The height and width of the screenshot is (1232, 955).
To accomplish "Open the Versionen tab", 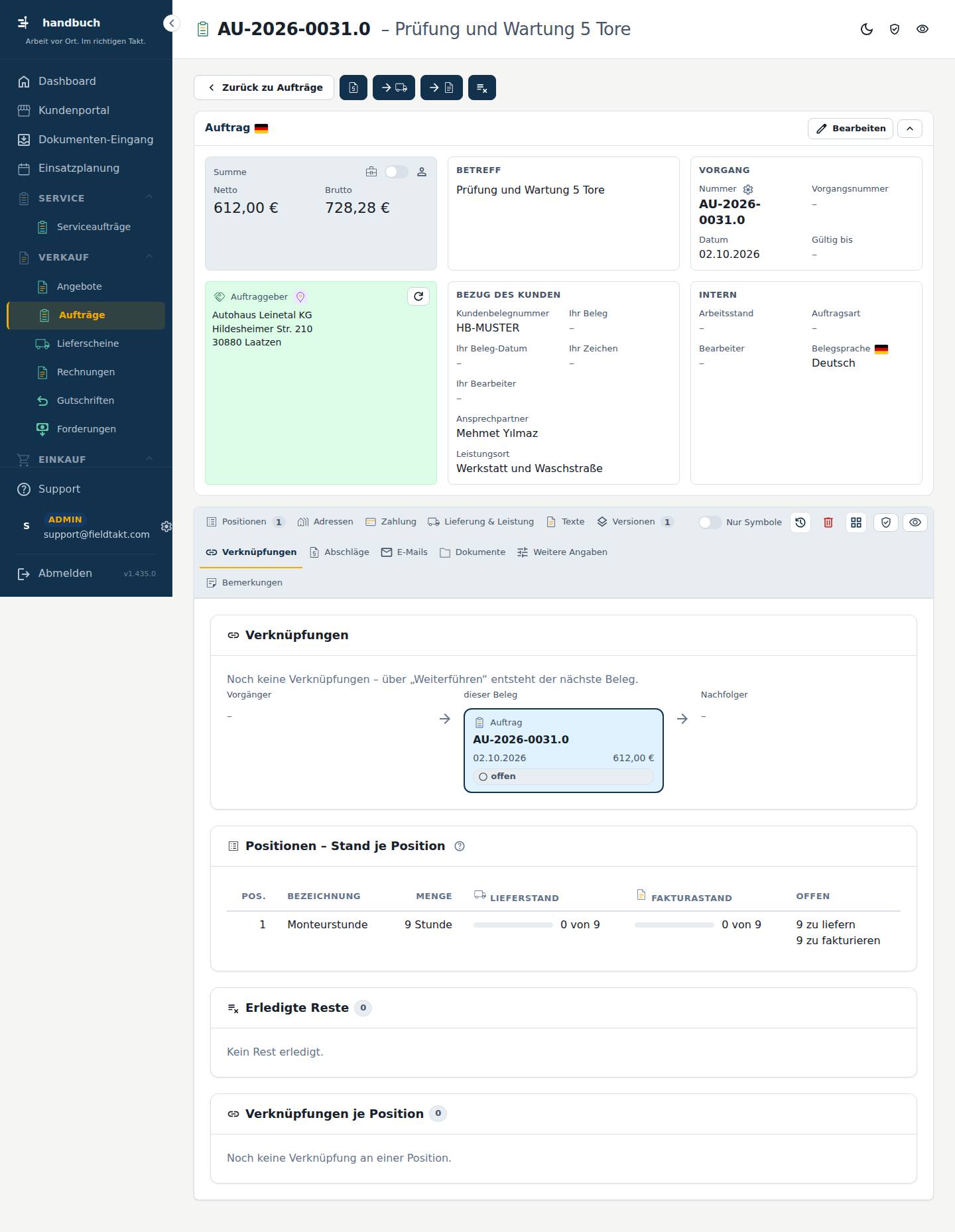I will [x=635, y=522].
